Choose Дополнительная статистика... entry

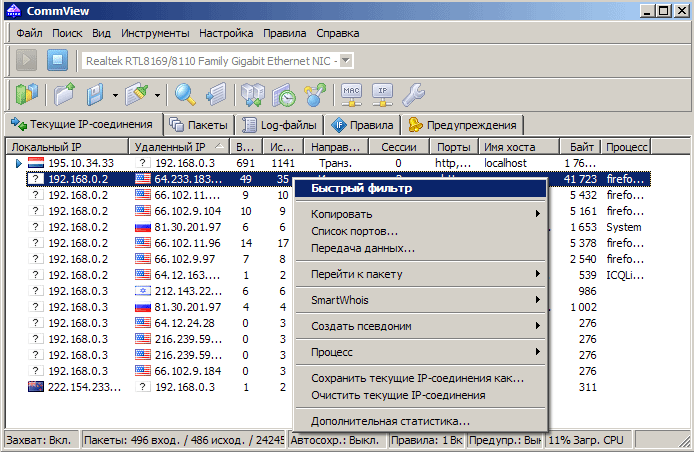point(420,421)
